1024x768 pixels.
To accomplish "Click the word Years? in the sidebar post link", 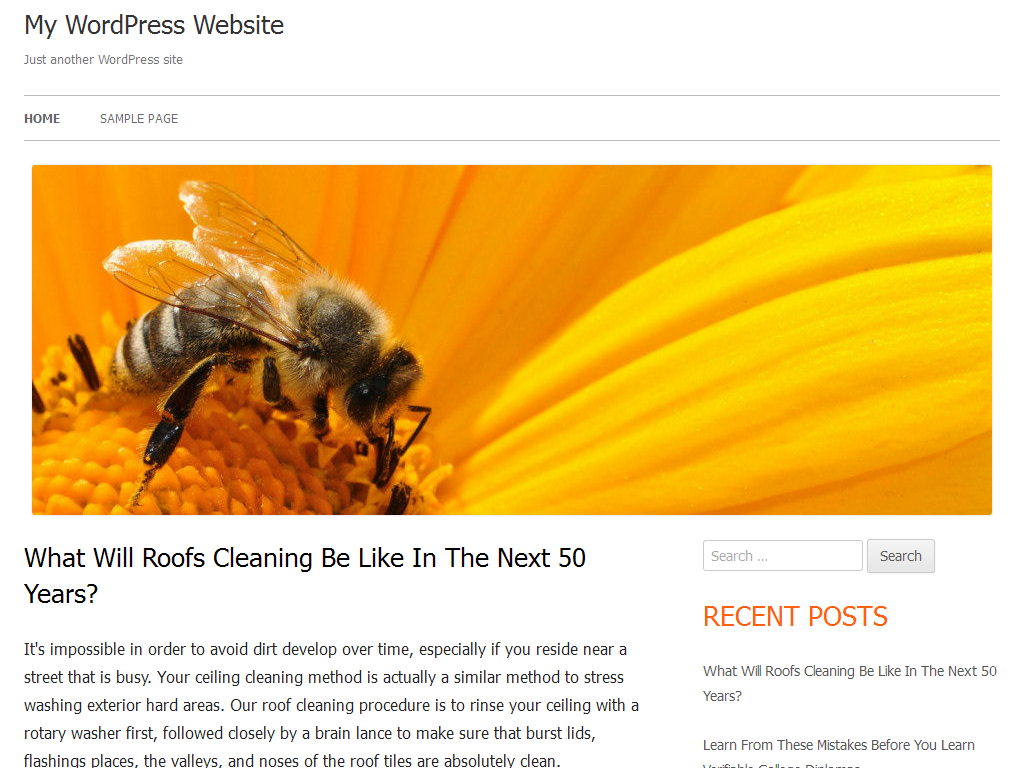I will (x=722, y=696).
